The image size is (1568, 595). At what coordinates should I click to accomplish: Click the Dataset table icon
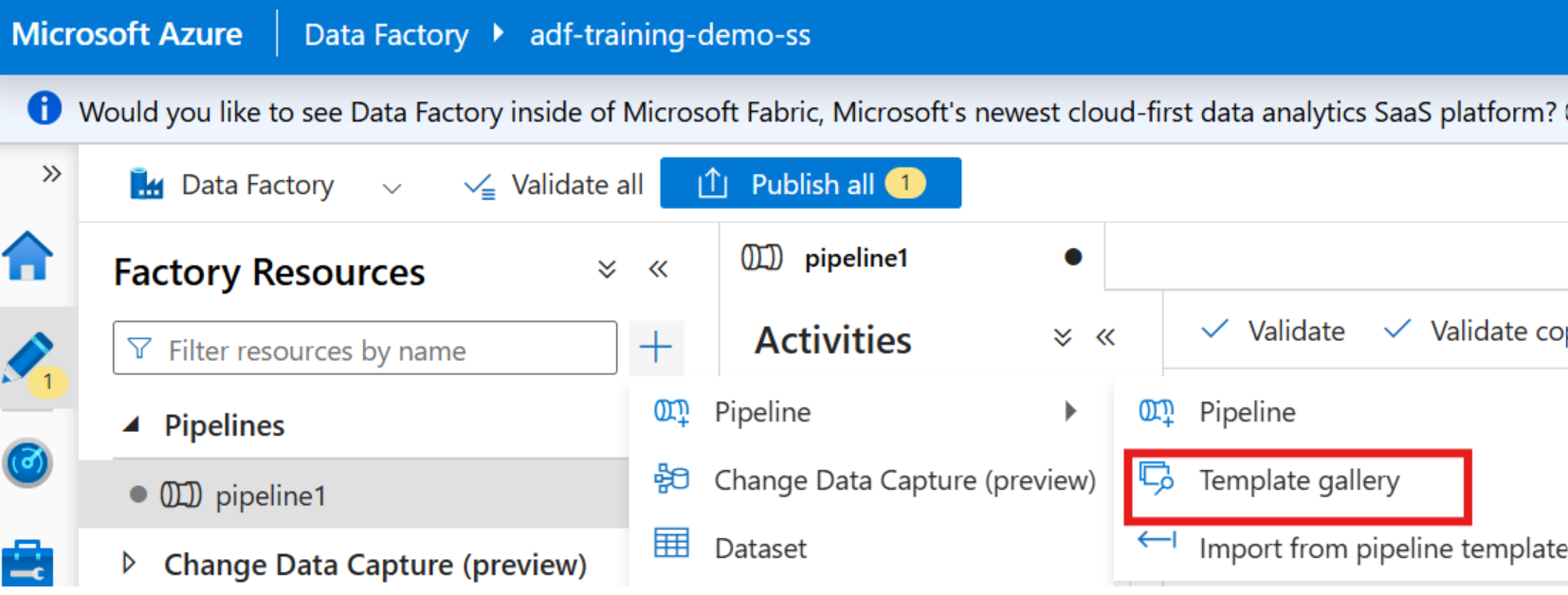click(671, 543)
